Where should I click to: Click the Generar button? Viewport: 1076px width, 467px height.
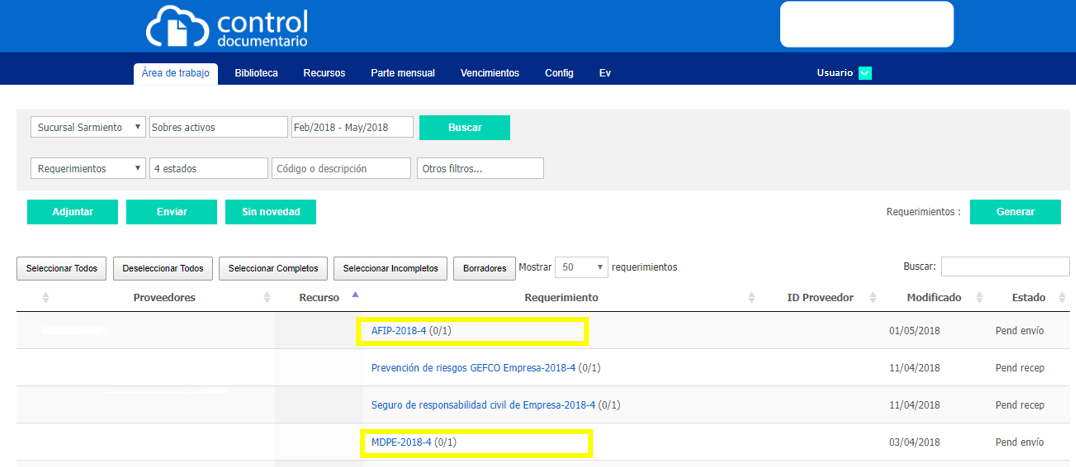tap(1014, 212)
